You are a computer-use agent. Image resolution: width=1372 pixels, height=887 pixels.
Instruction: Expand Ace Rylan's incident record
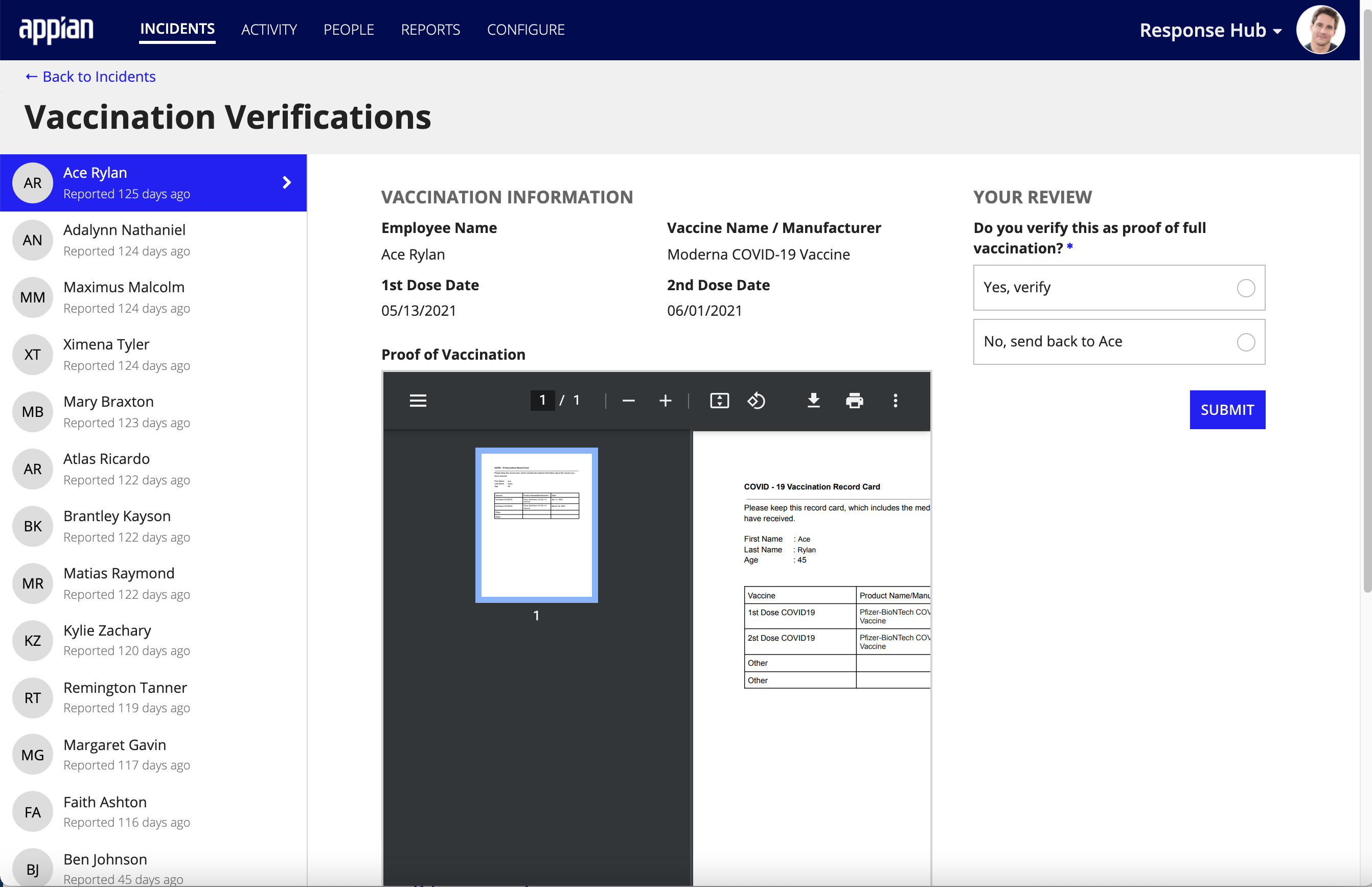[286, 182]
